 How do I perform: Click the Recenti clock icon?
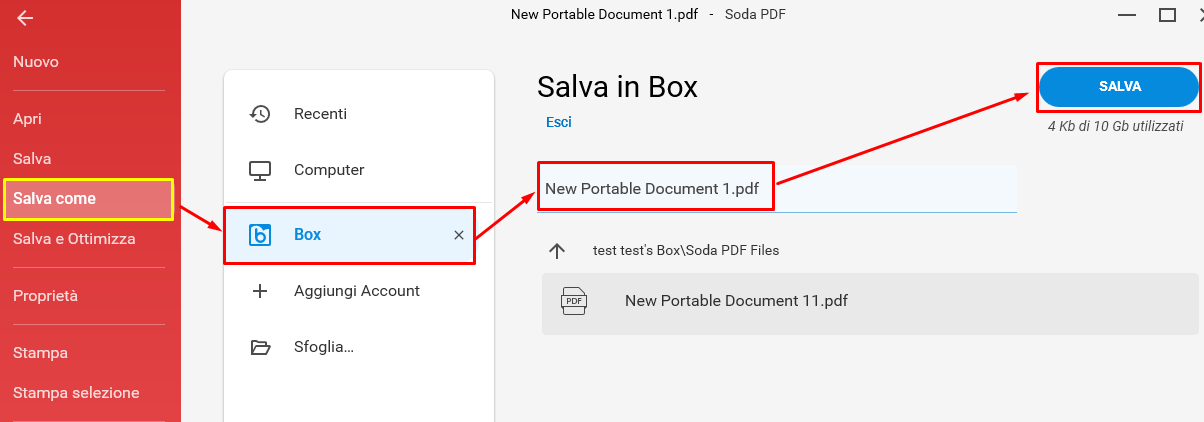click(x=260, y=113)
